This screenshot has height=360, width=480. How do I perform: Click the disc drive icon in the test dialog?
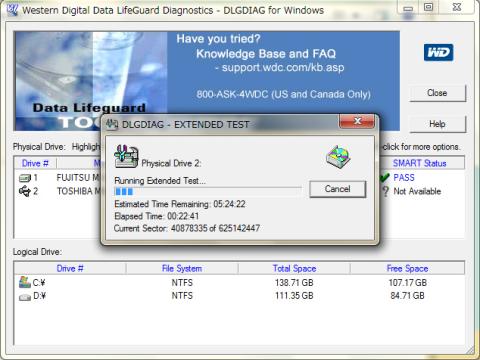[338, 157]
